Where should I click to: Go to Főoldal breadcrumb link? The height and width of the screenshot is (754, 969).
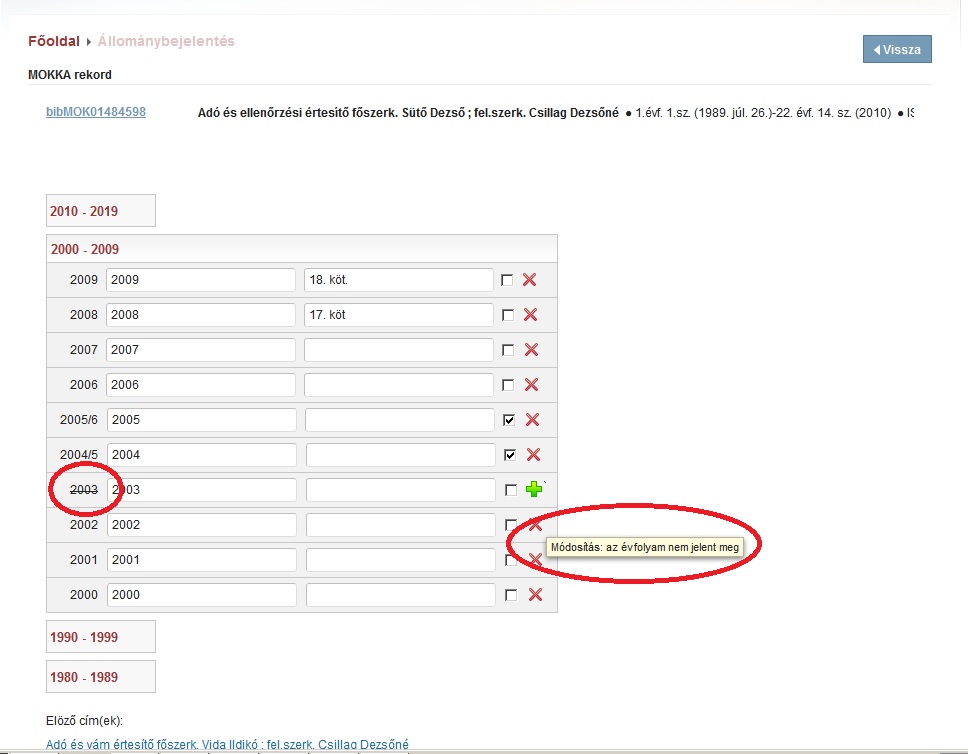(x=54, y=41)
